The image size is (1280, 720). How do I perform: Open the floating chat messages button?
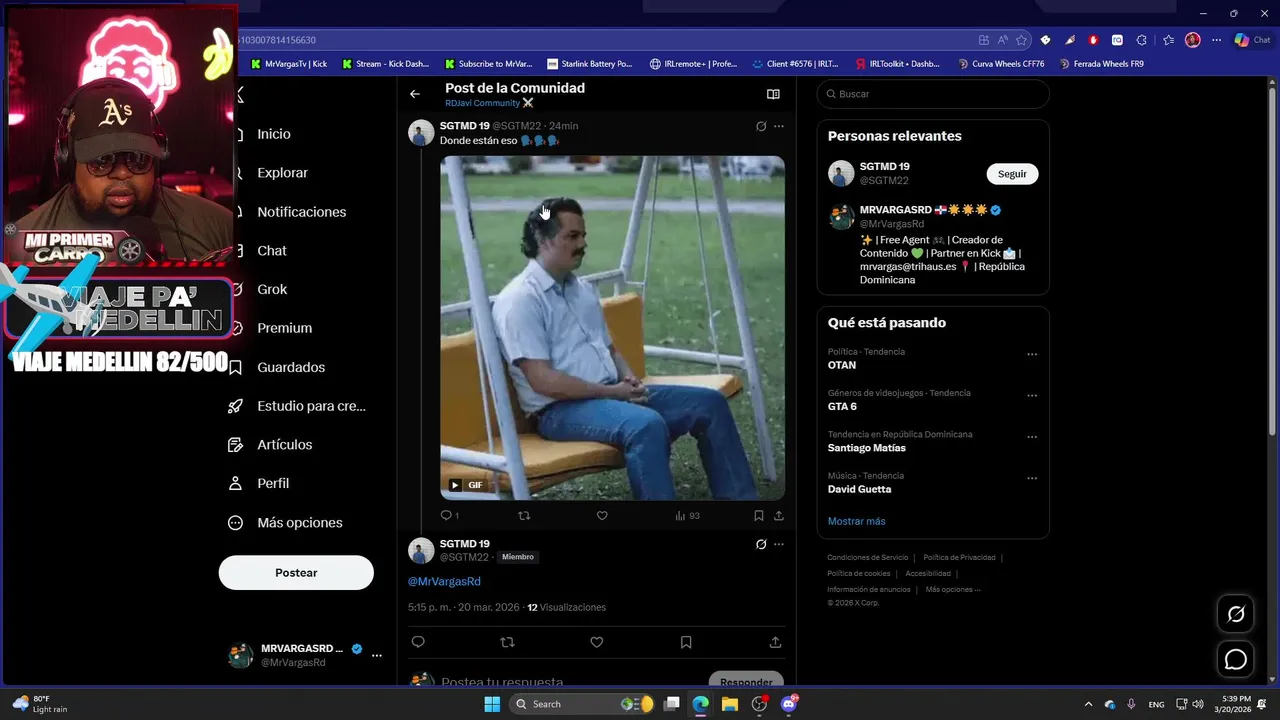pyautogui.click(x=1236, y=660)
